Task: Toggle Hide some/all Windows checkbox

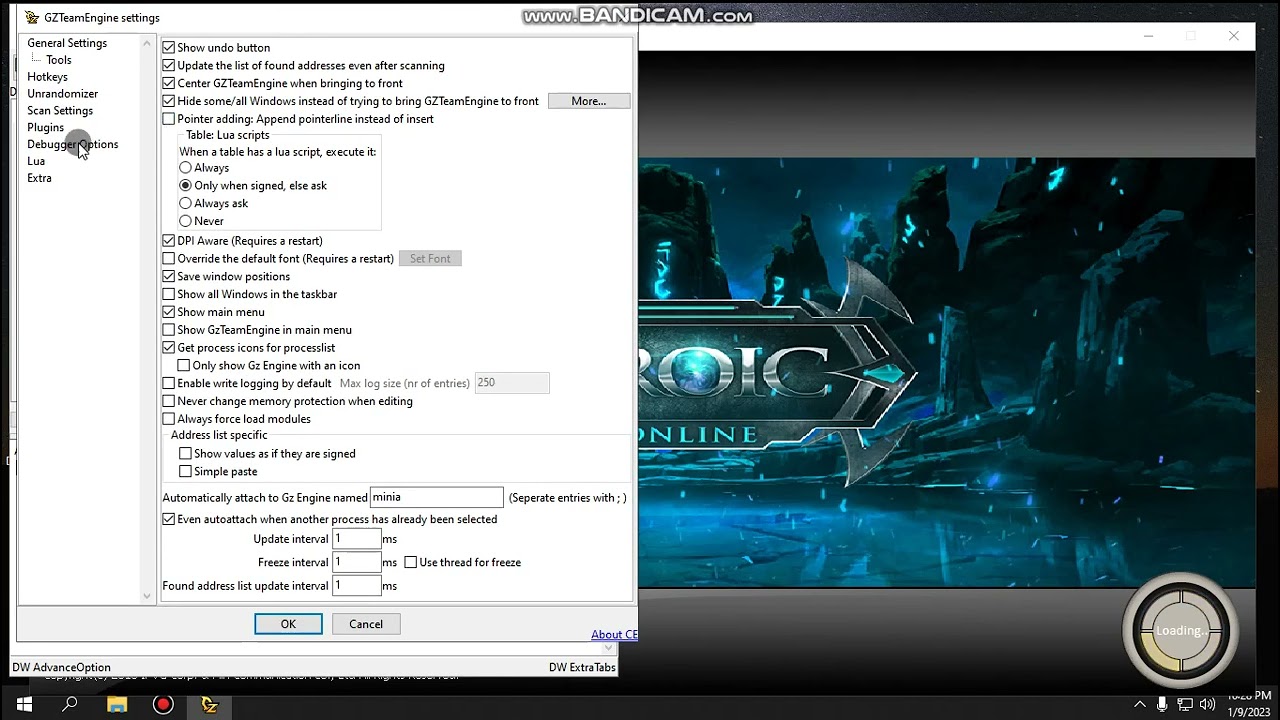Action: (x=169, y=101)
